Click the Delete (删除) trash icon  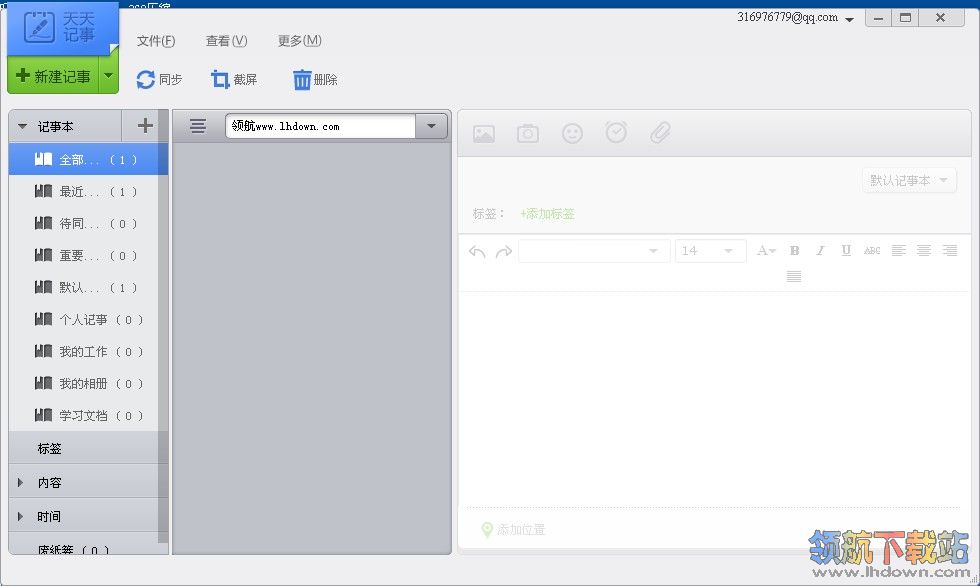tap(302, 80)
